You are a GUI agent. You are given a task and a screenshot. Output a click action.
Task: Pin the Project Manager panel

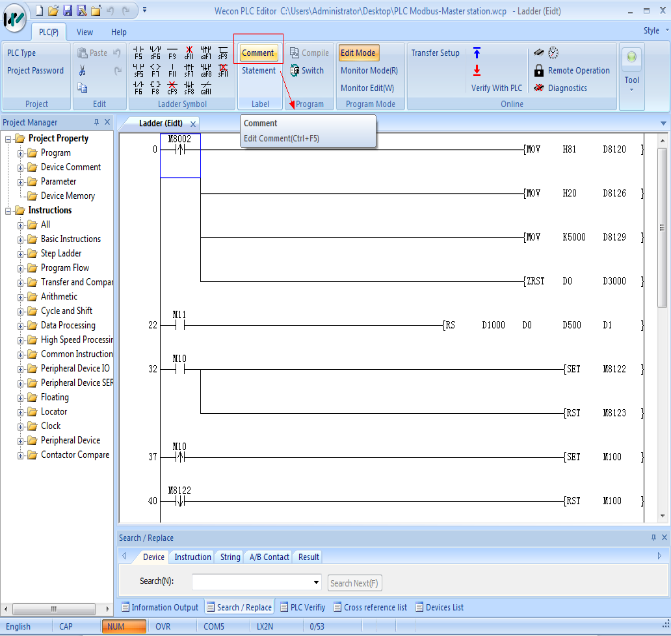coord(96,122)
